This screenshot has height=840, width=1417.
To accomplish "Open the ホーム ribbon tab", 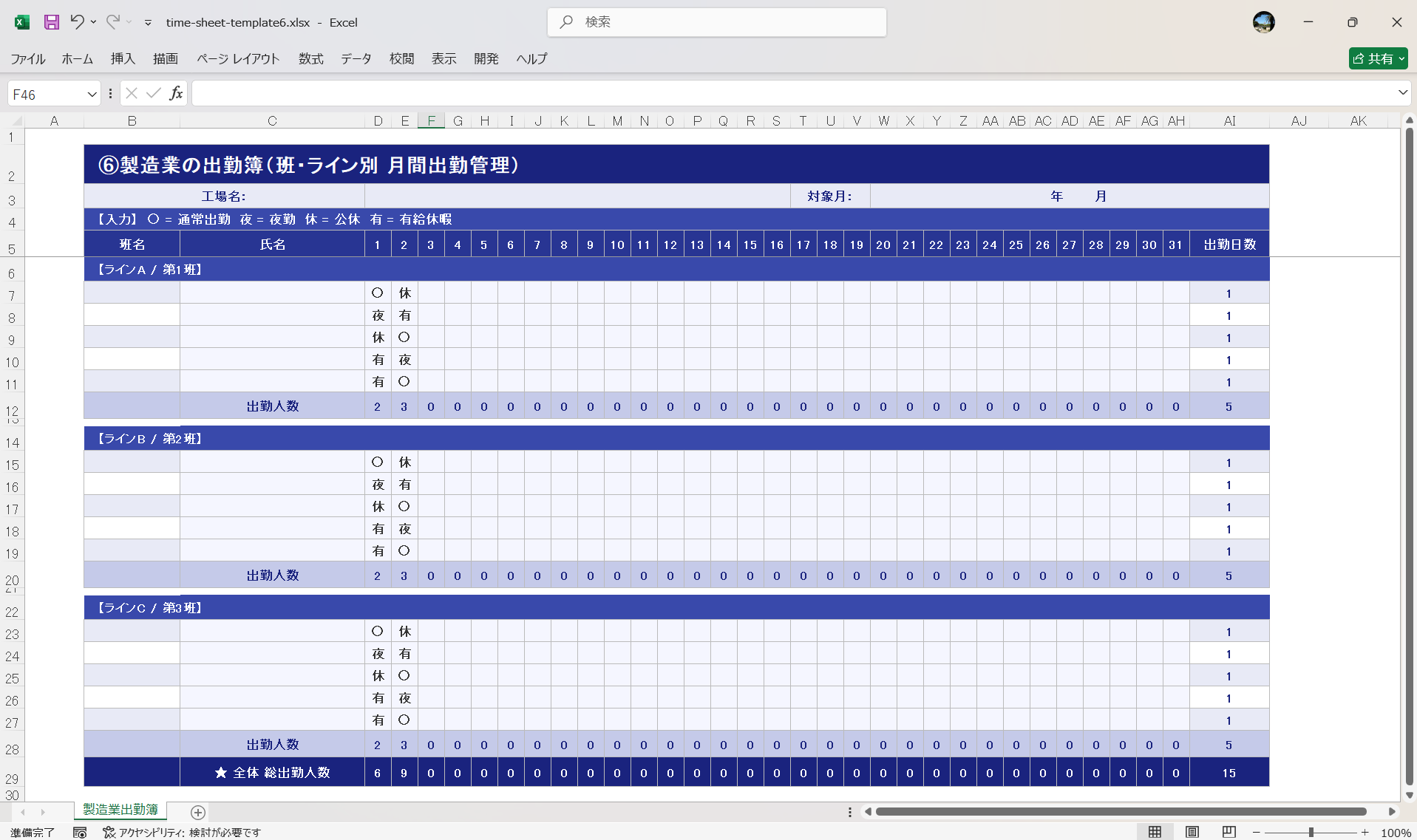I will pos(77,59).
